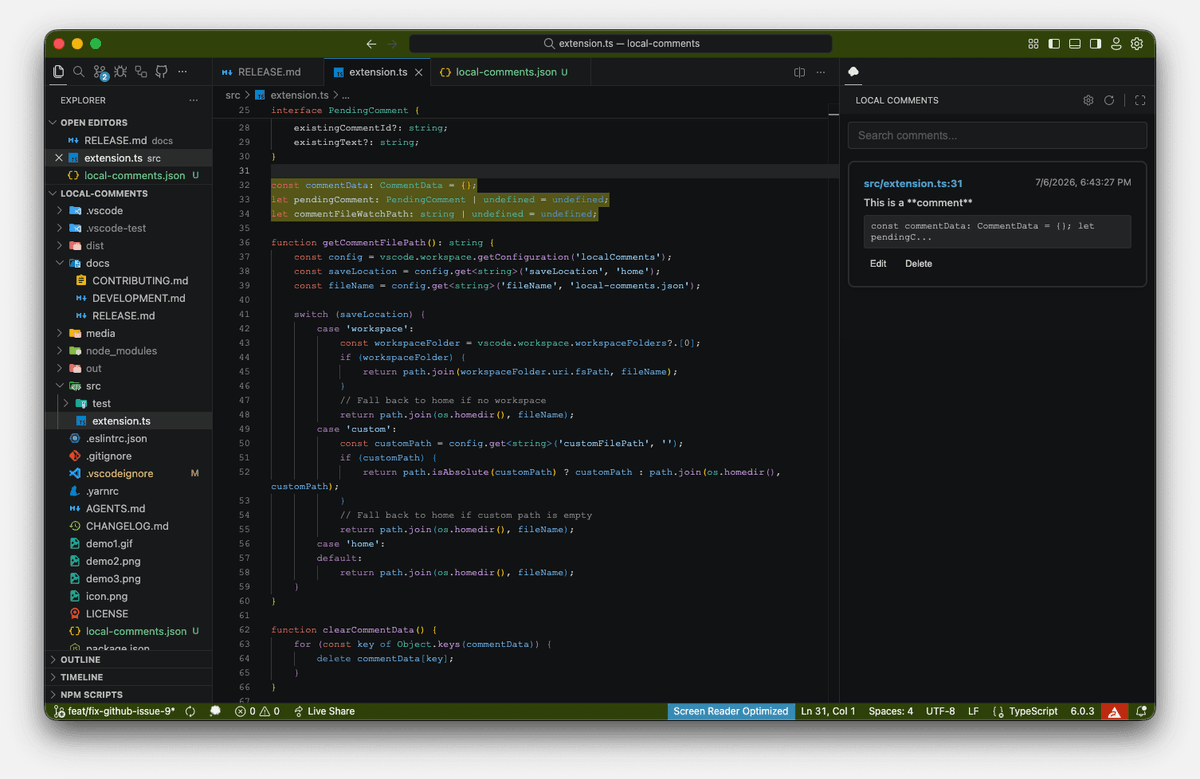Viewport: 1200px width, 779px height.
Task: Change the LF end-of-line sequence
Action: coord(973,711)
